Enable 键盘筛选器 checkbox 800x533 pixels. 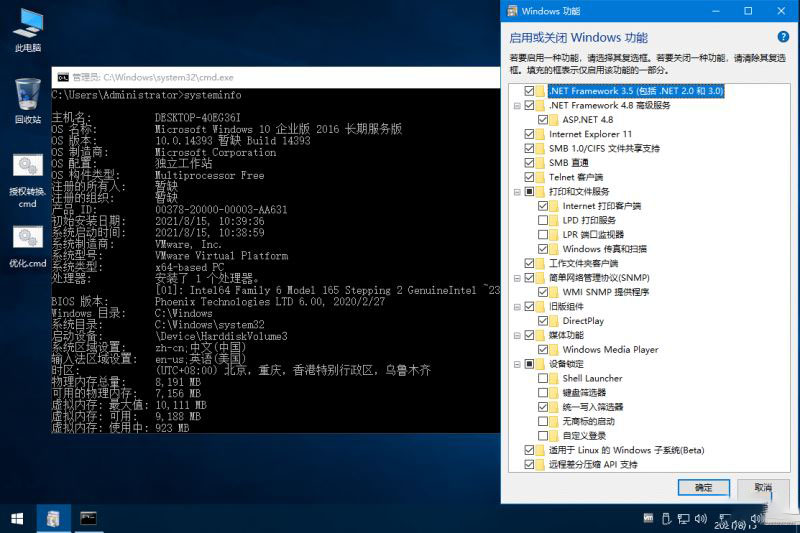coord(543,393)
